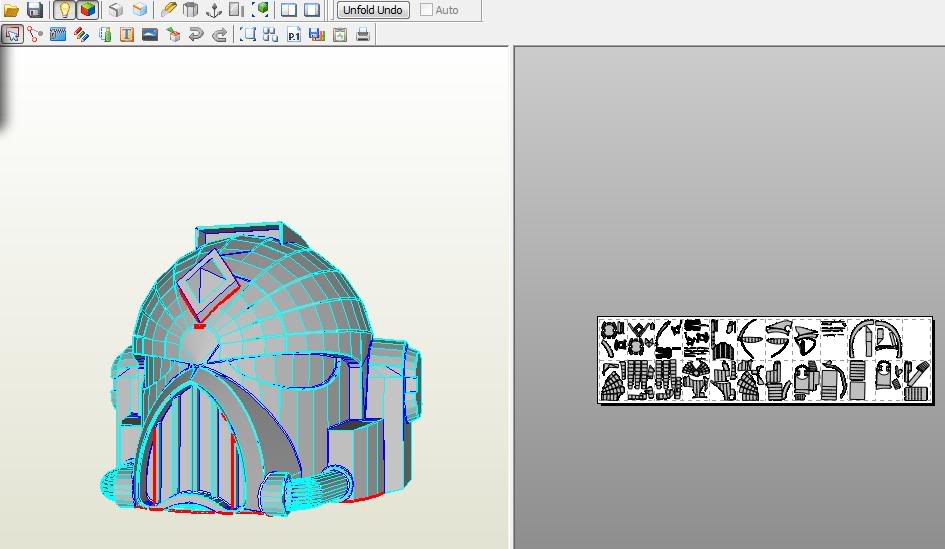Image resolution: width=945 pixels, height=549 pixels.
Task: Click the color pencils edge color icon
Action: click(x=81, y=35)
